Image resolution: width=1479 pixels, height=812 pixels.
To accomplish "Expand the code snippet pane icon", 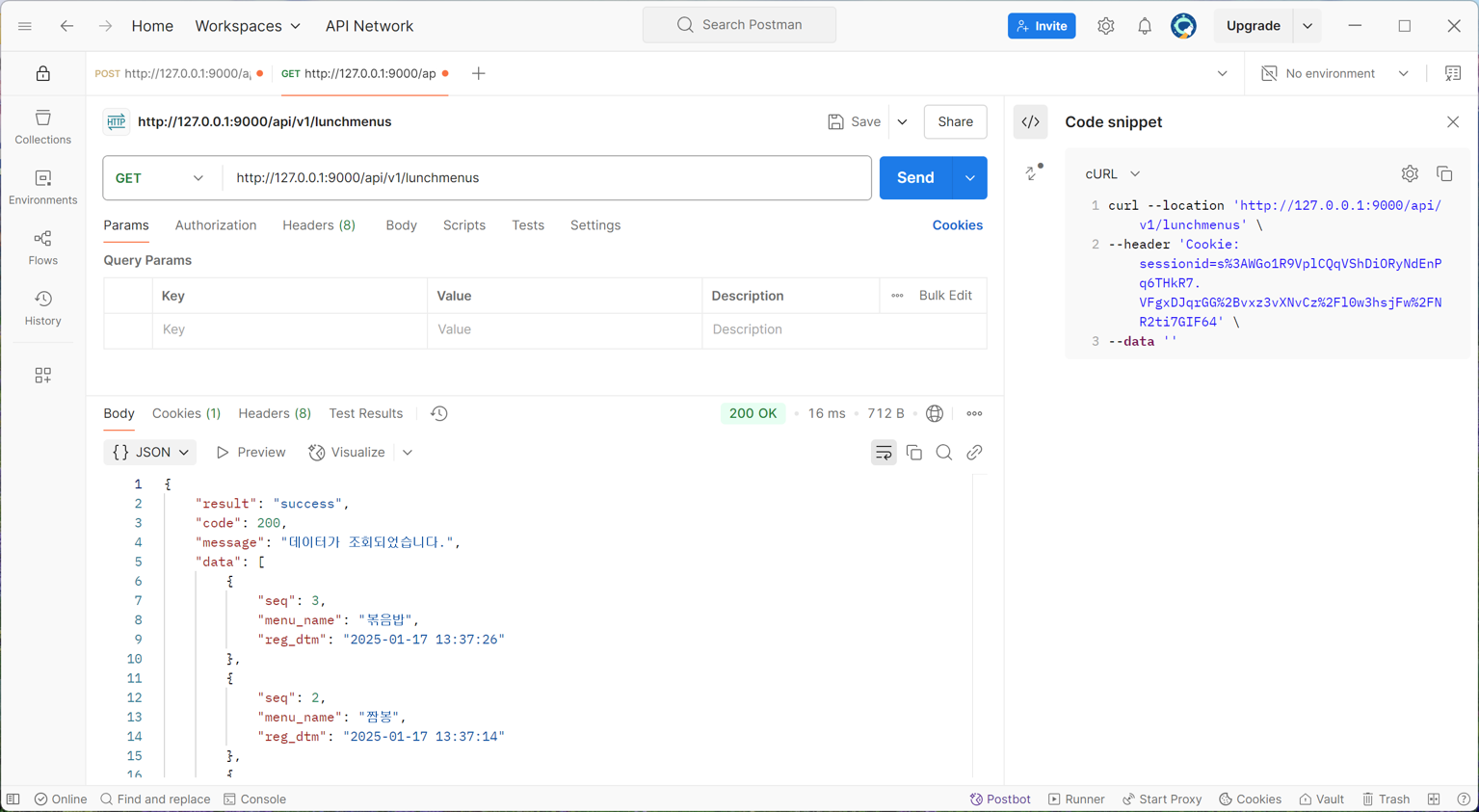I will pos(1034,172).
